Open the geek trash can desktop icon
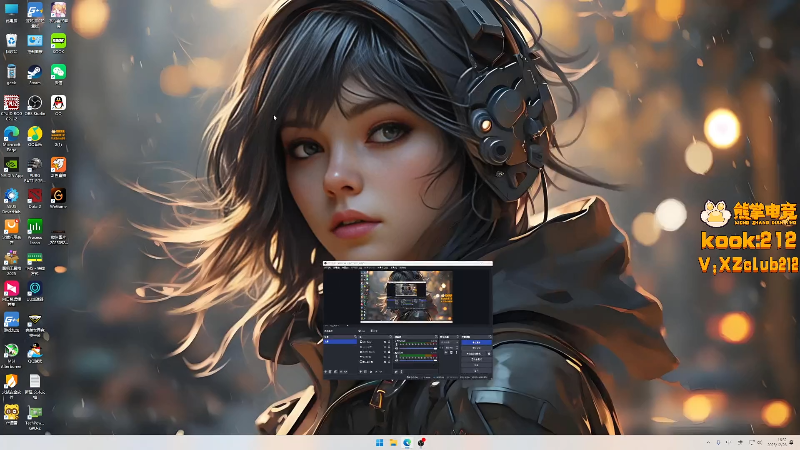 click(x=11, y=72)
